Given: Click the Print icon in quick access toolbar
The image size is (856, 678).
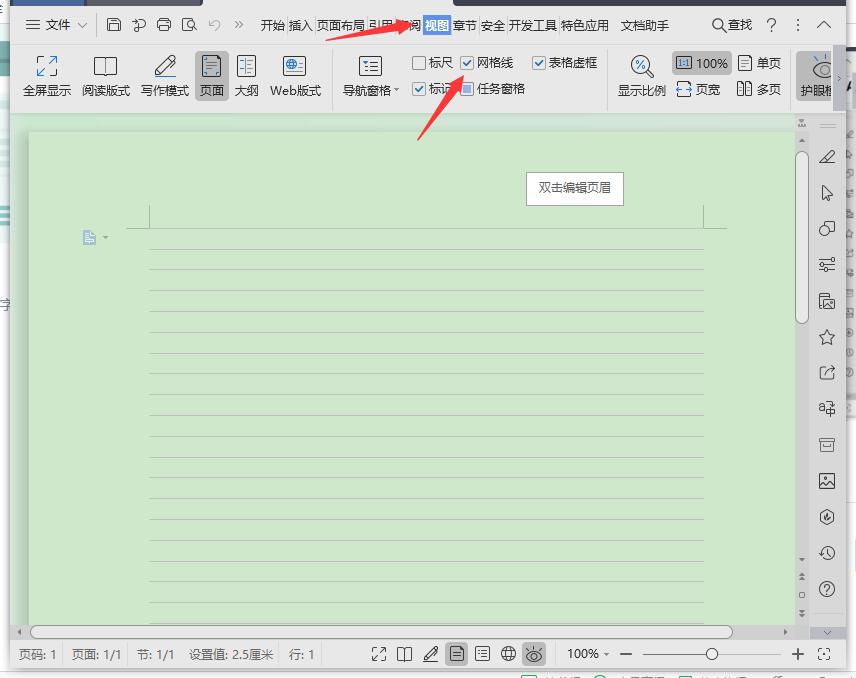Looking at the screenshot, I should [x=164, y=25].
